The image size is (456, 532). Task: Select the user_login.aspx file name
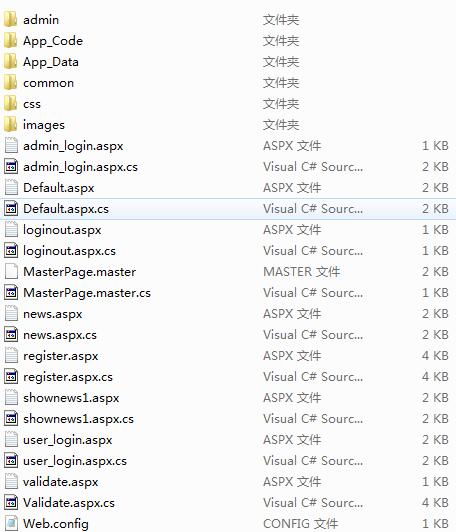(x=68, y=440)
